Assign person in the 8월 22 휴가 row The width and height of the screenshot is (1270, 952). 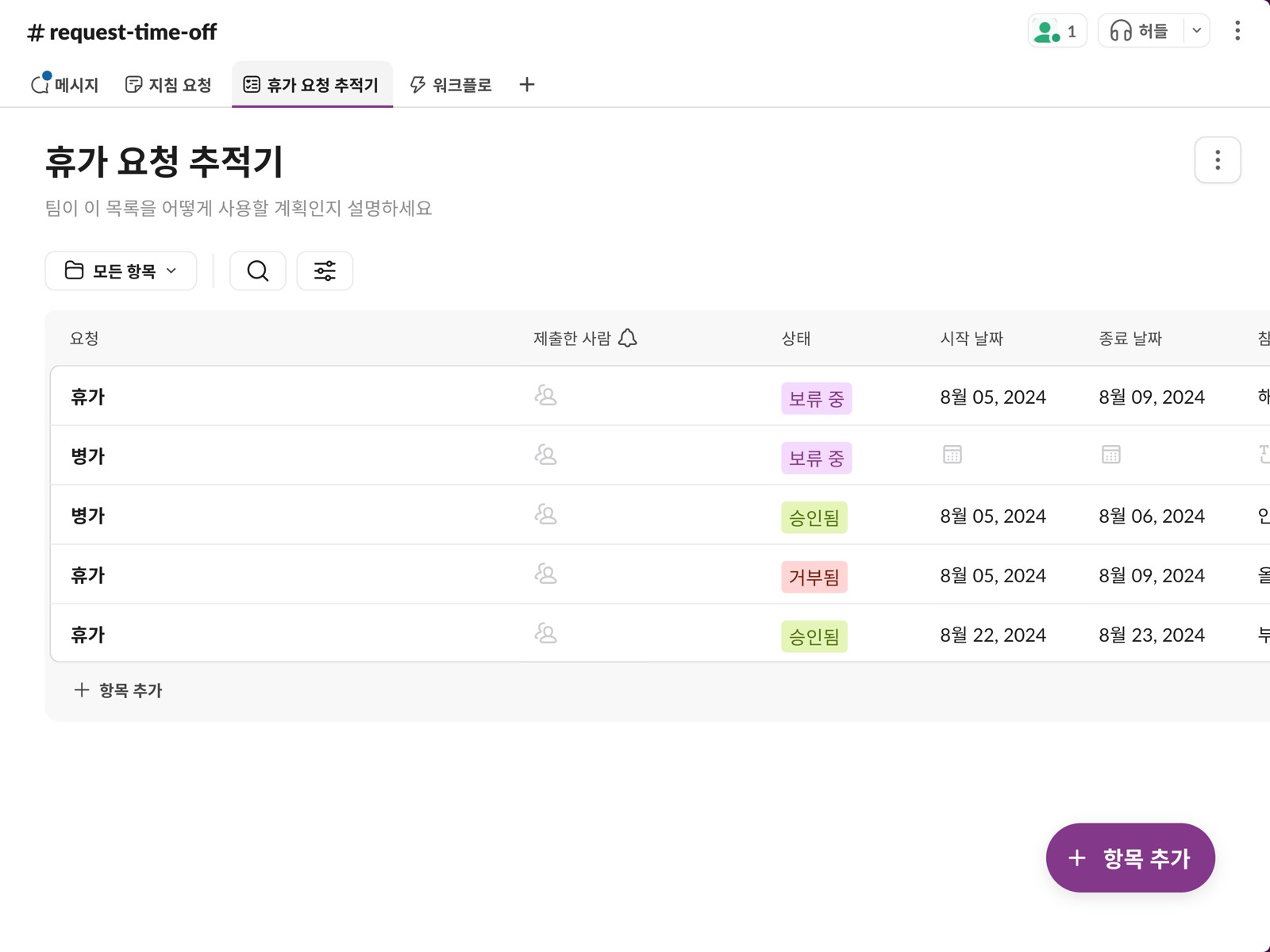pos(545,634)
